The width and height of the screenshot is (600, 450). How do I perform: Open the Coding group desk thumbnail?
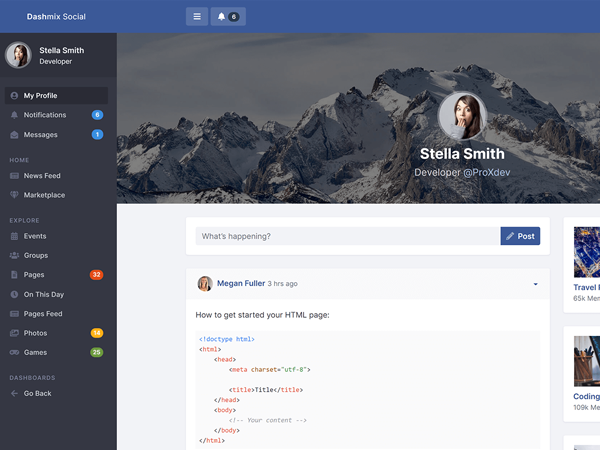click(587, 361)
